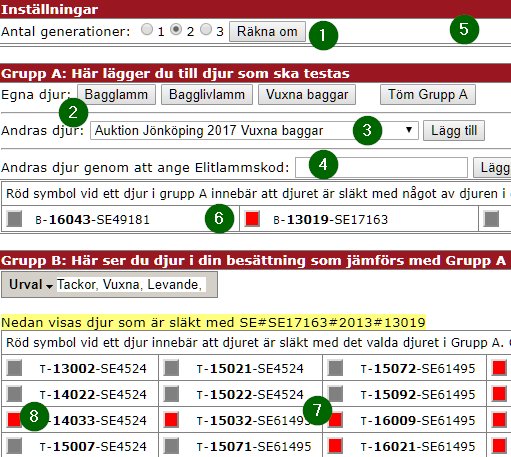Click the Räkna om button

[267, 32]
